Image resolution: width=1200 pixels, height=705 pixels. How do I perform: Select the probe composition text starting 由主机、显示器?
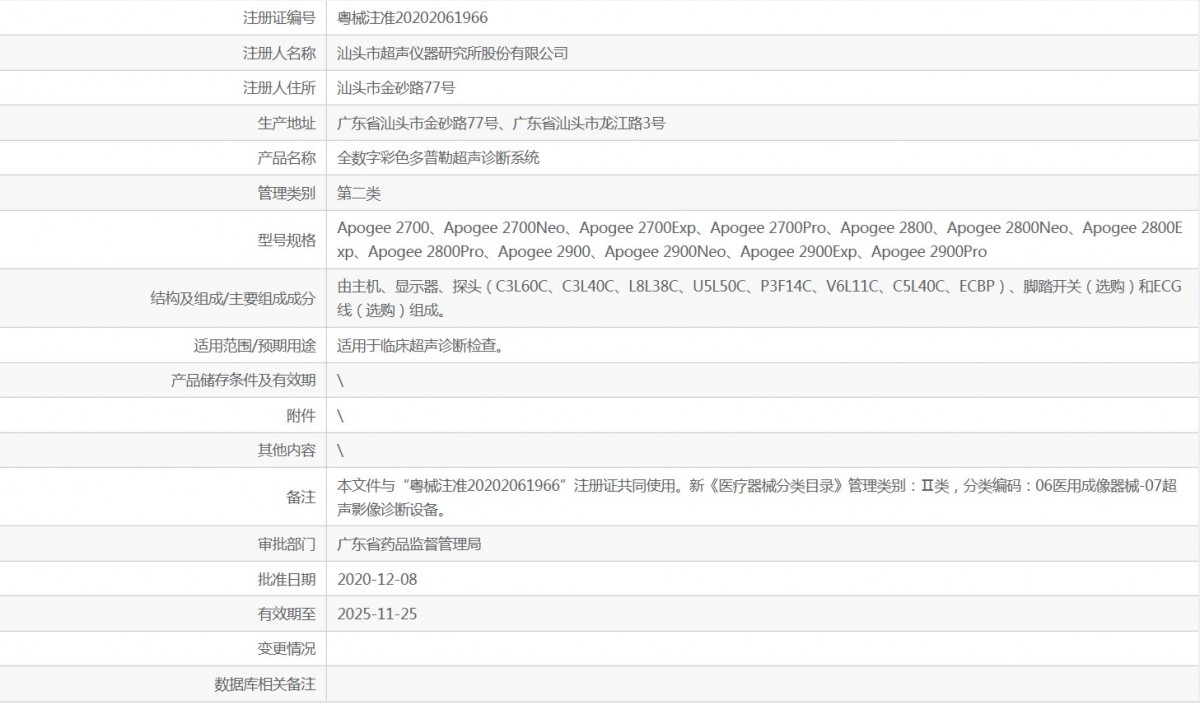(760, 298)
